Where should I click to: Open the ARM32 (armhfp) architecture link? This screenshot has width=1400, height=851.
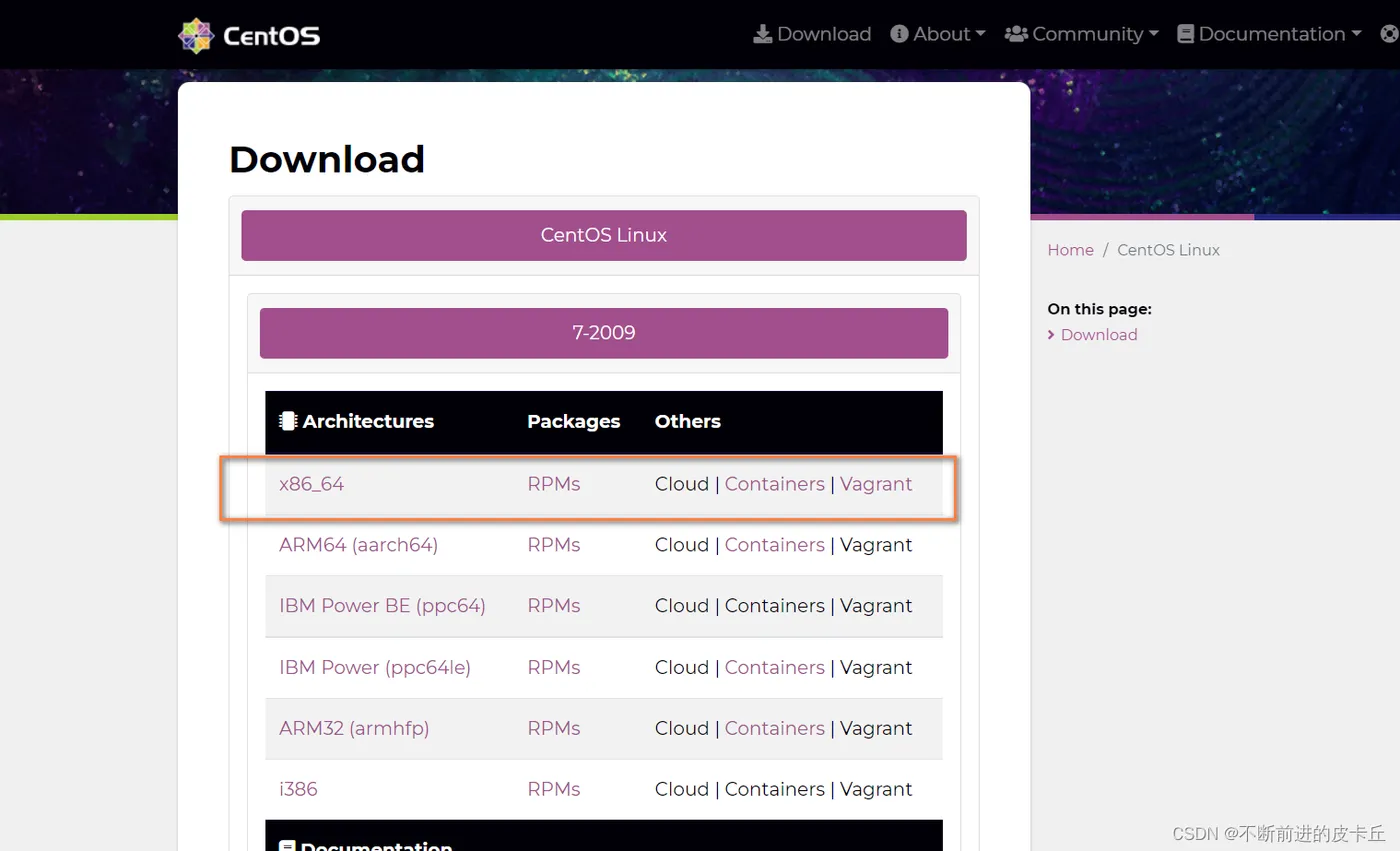354,728
